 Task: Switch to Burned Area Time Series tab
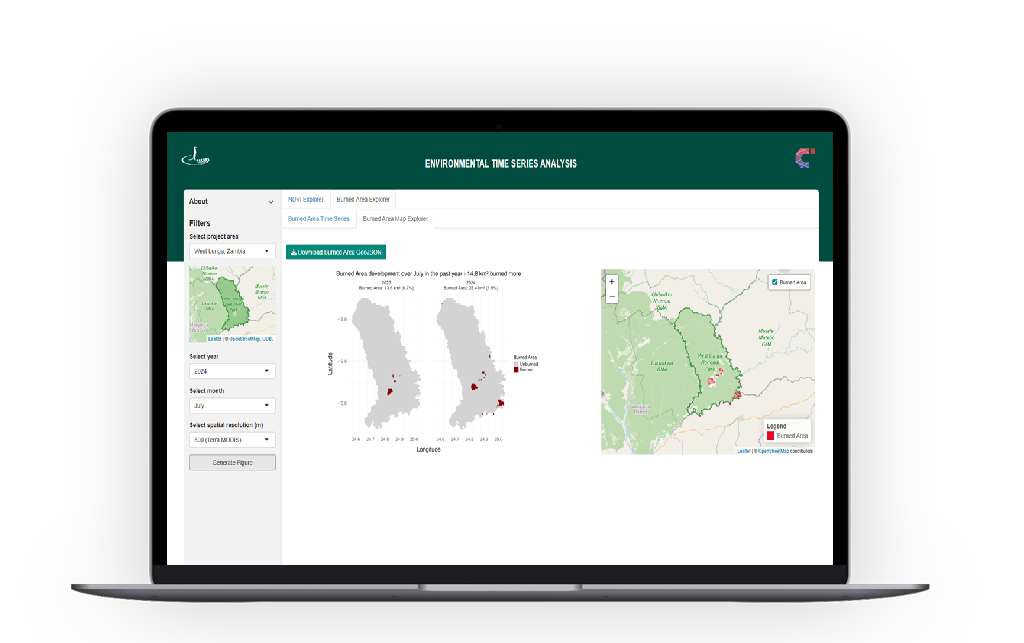pyautogui.click(x=319, y=219)
